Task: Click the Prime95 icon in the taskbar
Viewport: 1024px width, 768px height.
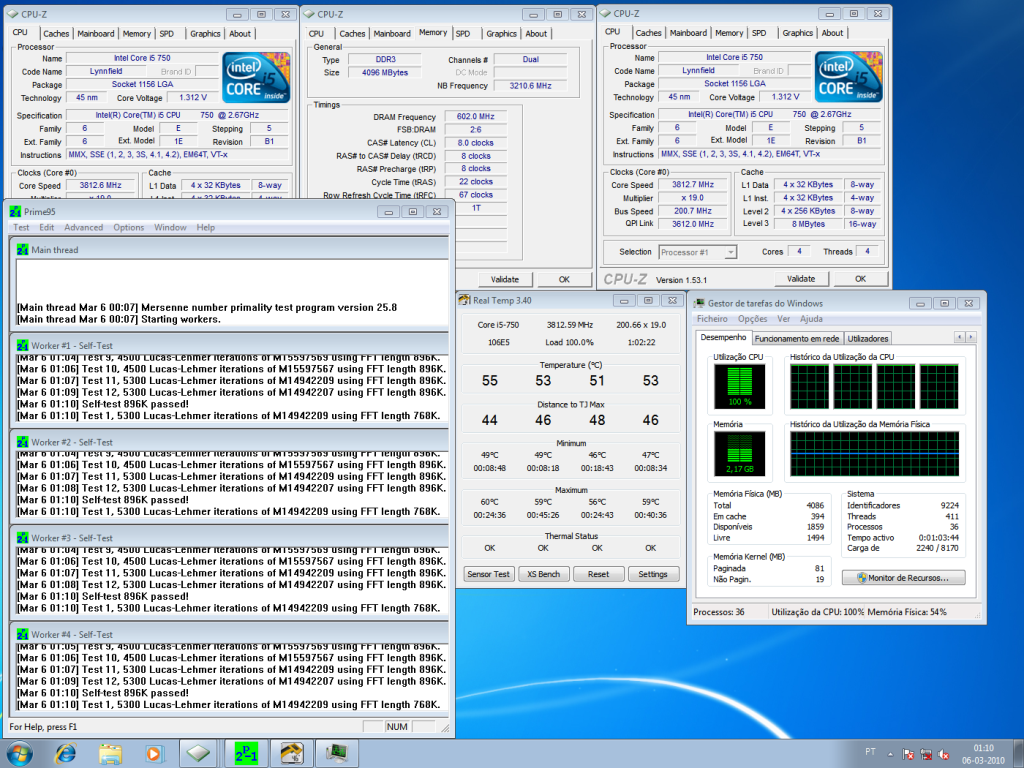Action: pyautogui.click(x=245, y=752)
